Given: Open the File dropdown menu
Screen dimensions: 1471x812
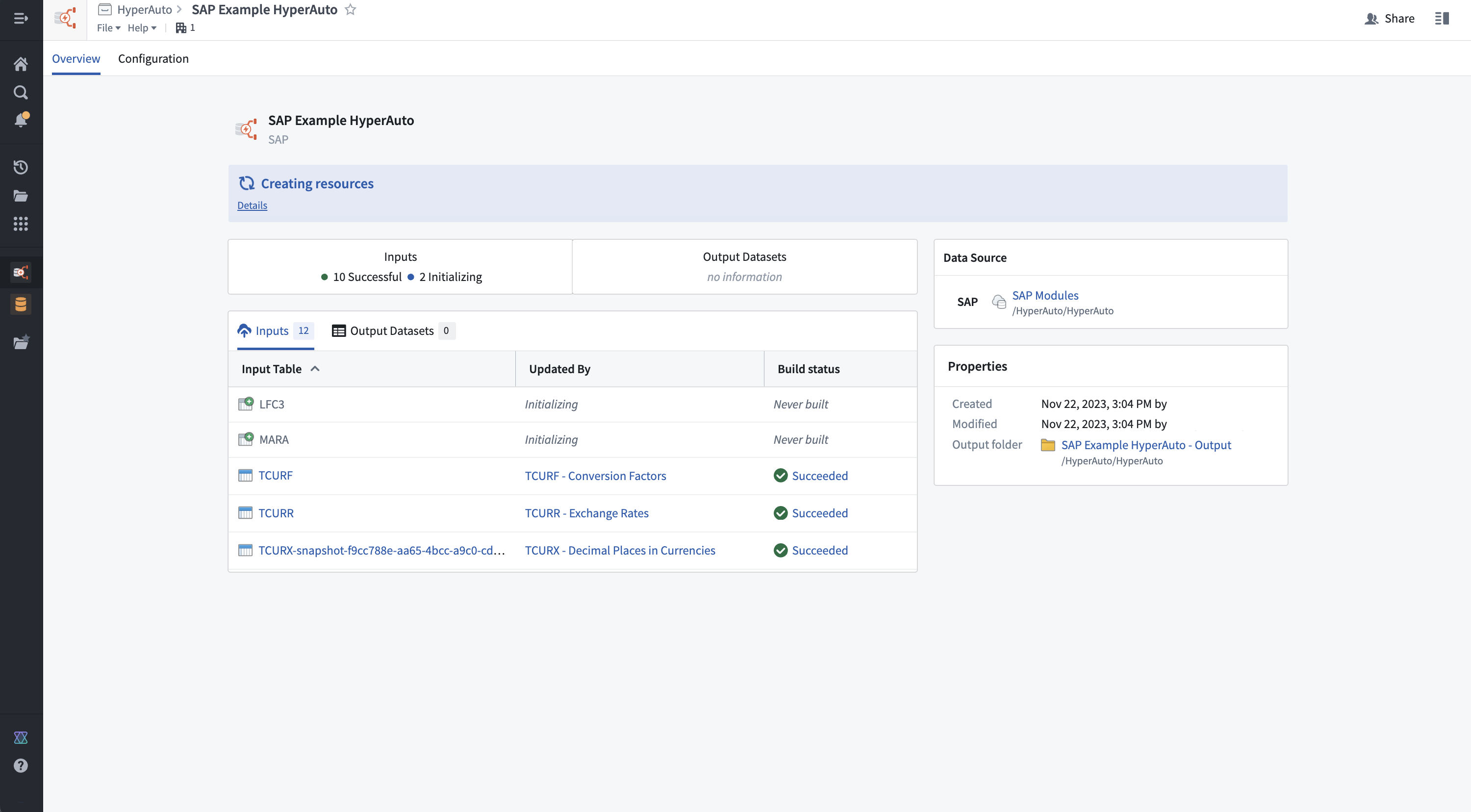Looking at the screenshot, I should click(108, 27).
